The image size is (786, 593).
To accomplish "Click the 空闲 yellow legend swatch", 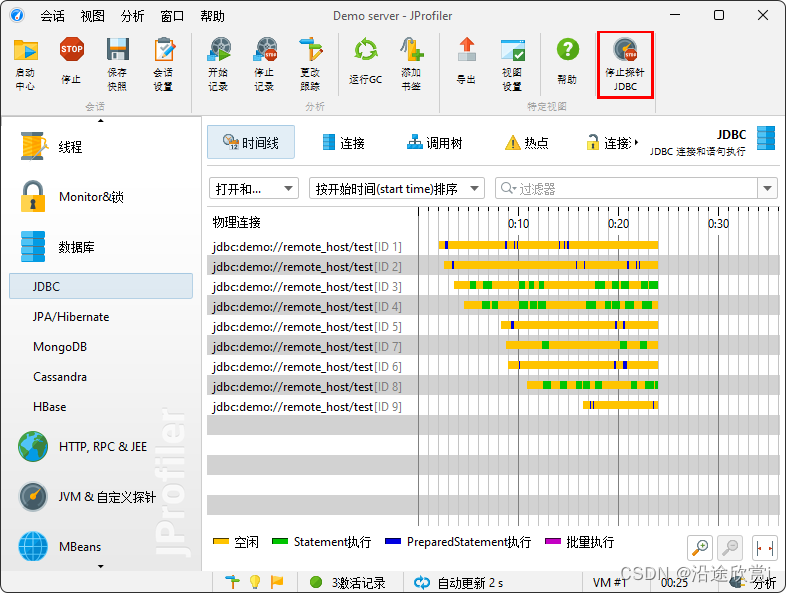I will point(221,541).
